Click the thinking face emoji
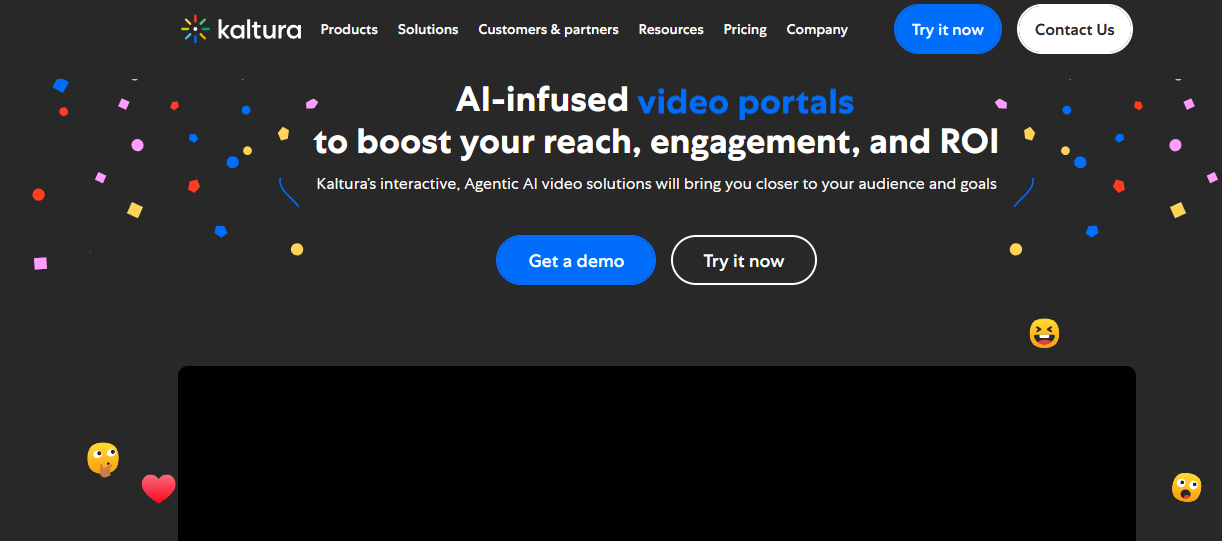Image resolution: width=1222 pixels, height=541 pixels. coord(103,459)
